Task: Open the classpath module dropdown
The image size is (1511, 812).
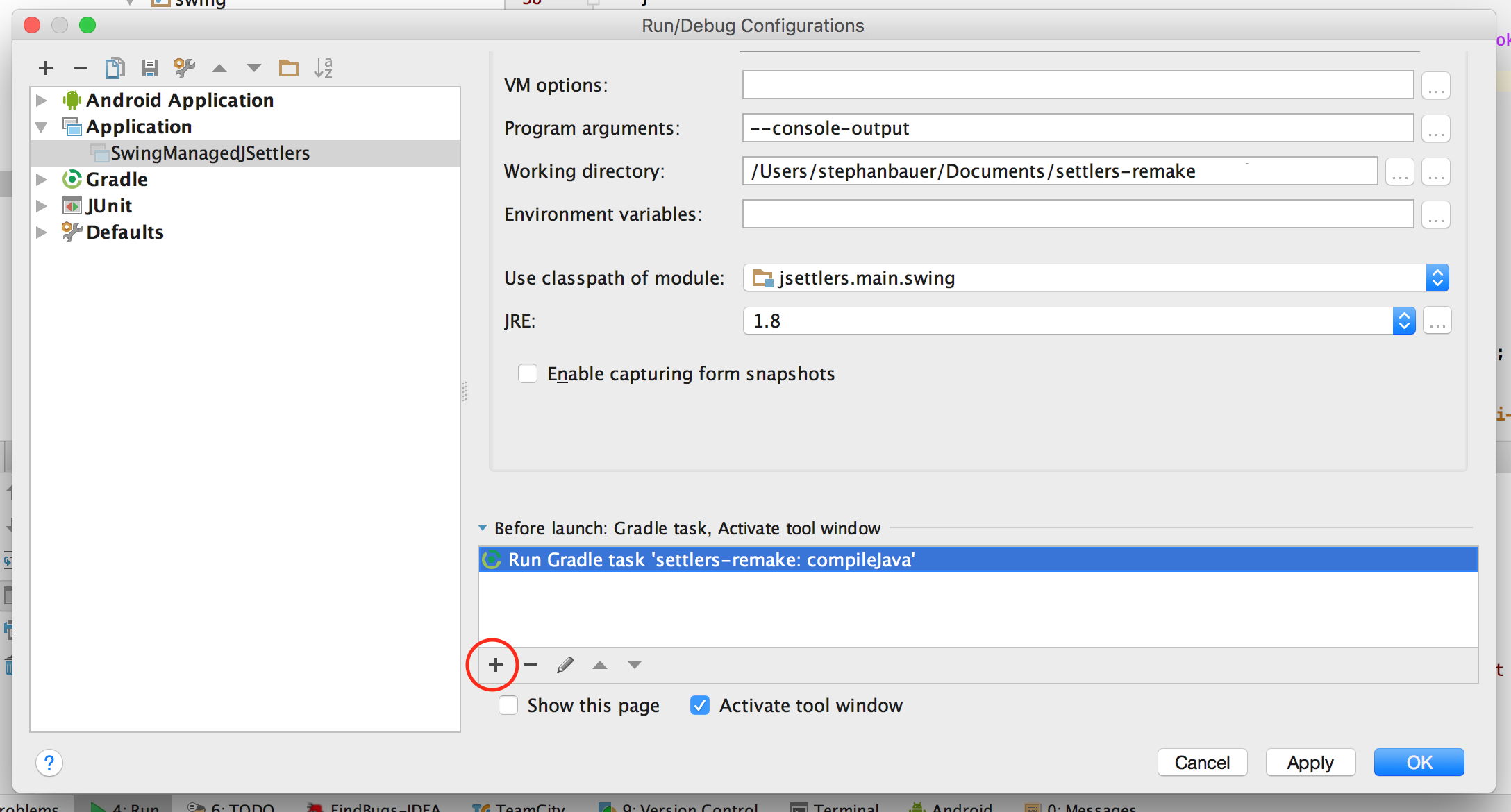Action: tap(1437, 278)
